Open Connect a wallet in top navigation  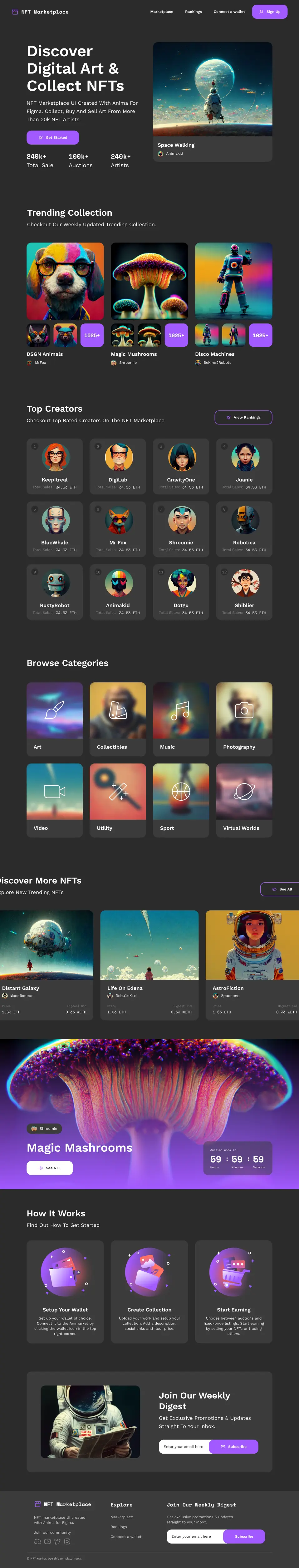pos(229,12)
